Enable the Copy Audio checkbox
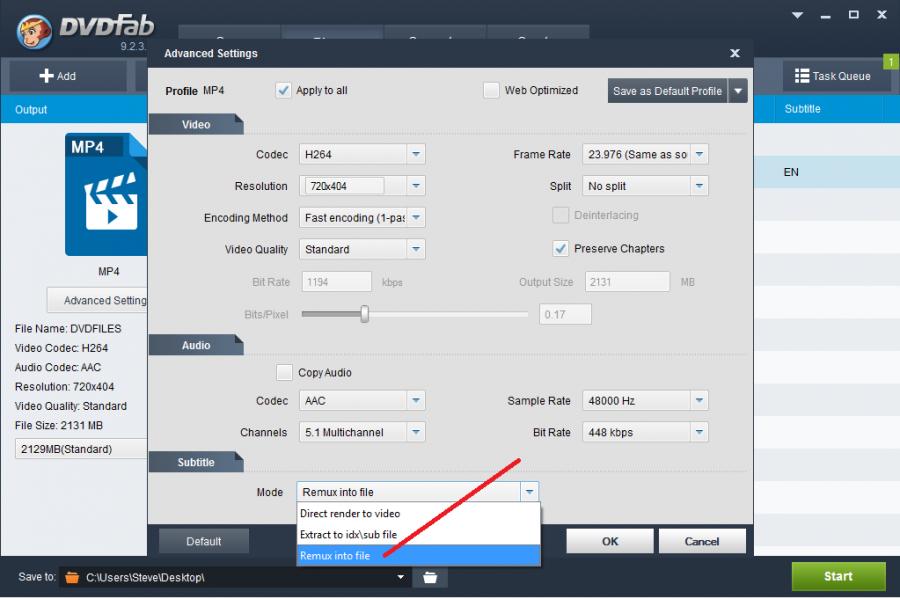 [284, 372]
